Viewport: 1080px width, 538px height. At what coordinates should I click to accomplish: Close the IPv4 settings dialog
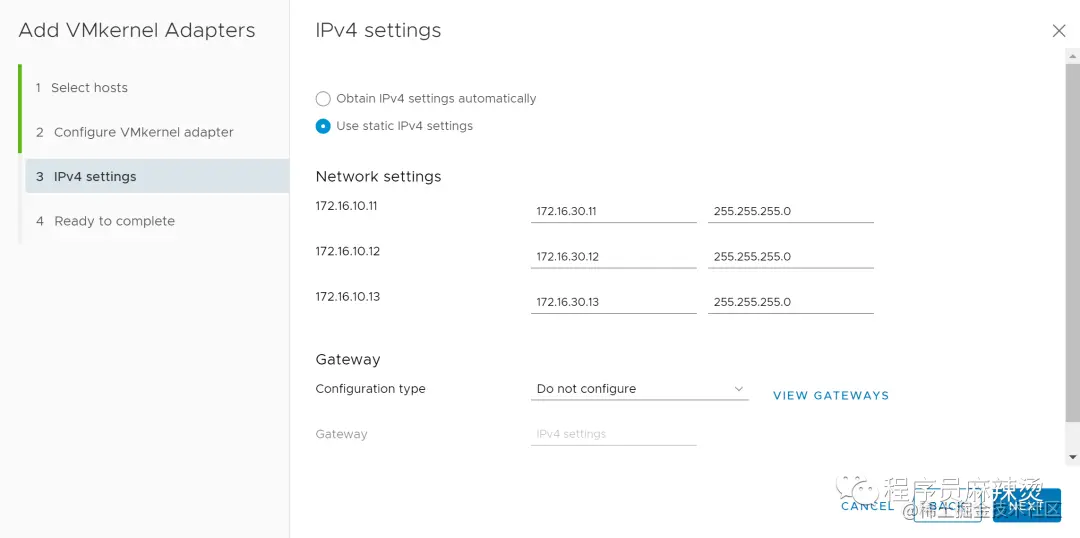point(1059,31)
